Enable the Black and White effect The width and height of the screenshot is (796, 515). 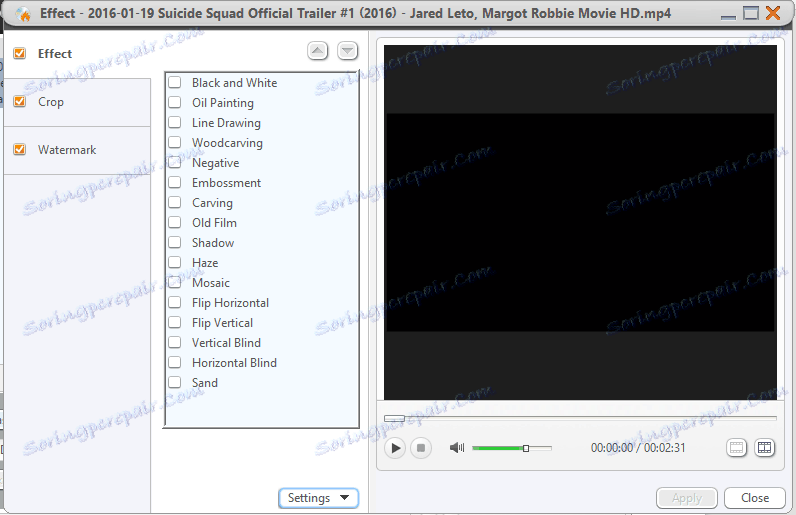(175, 82)
